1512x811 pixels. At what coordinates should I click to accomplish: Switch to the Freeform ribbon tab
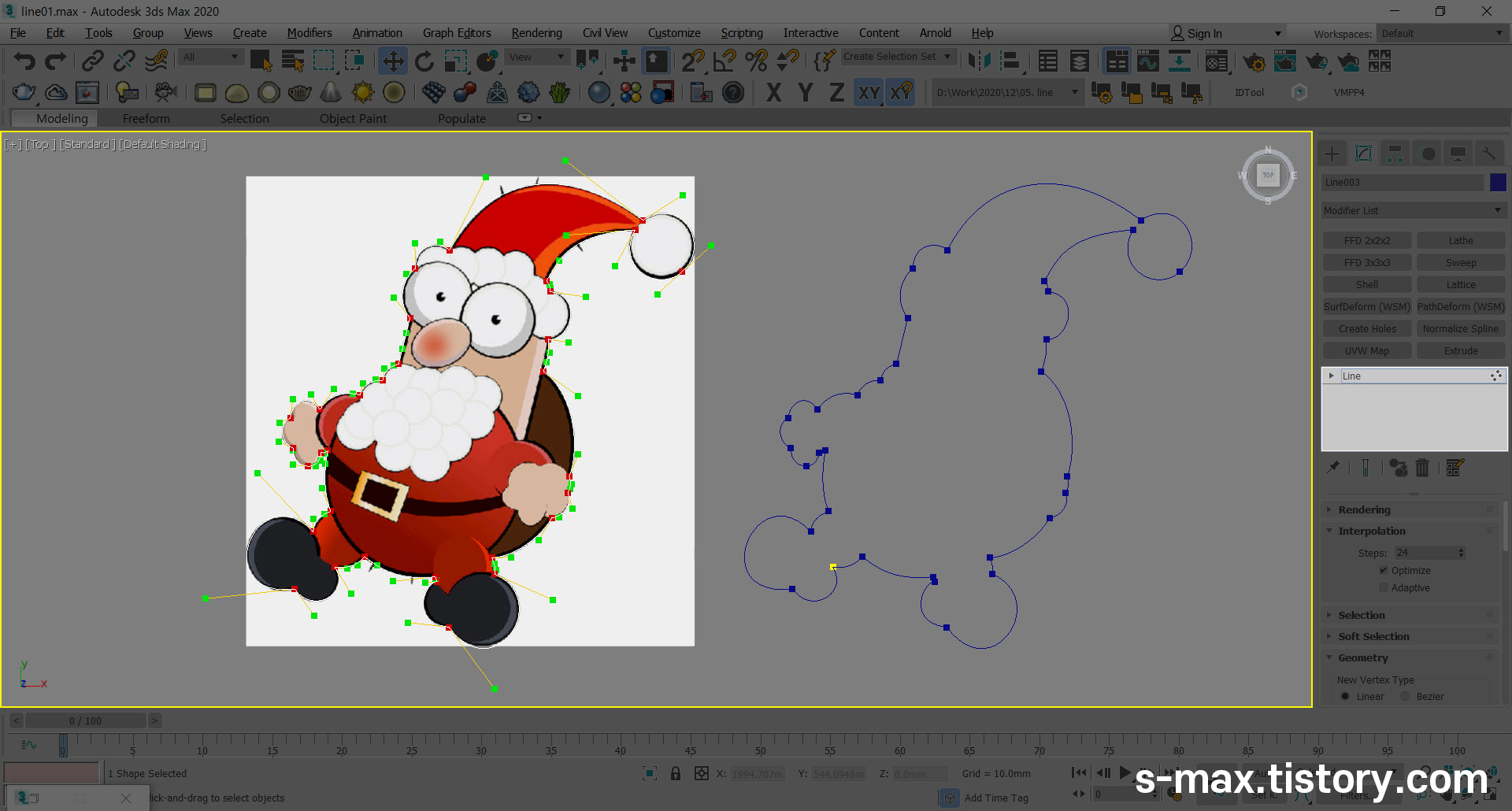click(x=146, y=118)
